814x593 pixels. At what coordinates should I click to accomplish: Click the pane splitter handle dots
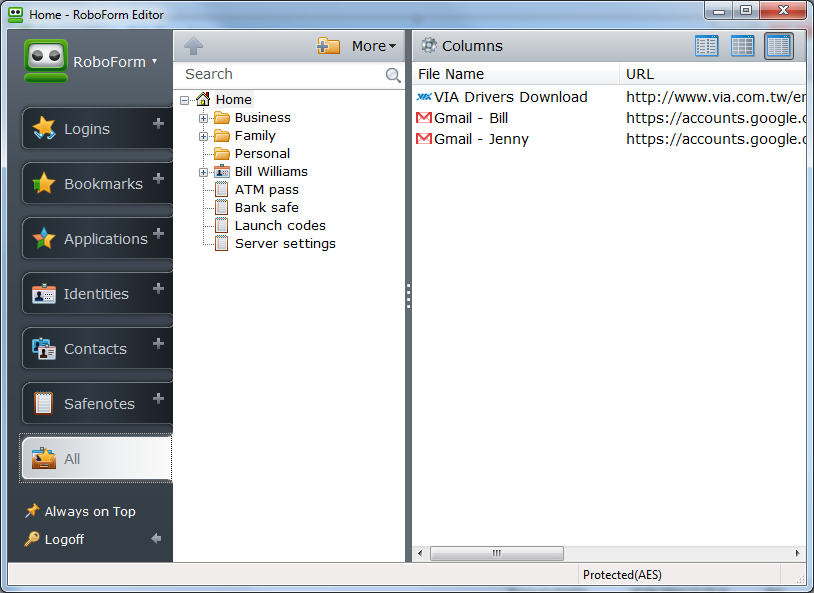(x=409, y=296)
